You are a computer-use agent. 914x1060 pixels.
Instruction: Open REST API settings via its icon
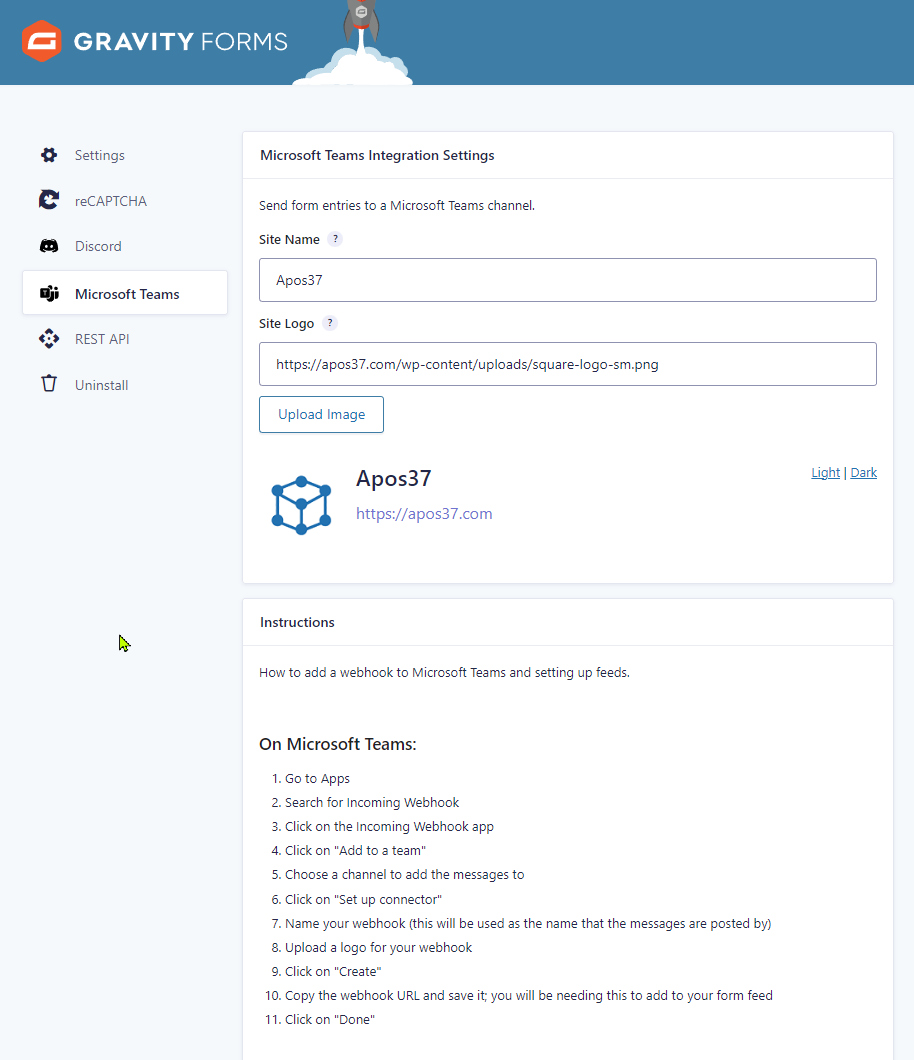[48, 338]
